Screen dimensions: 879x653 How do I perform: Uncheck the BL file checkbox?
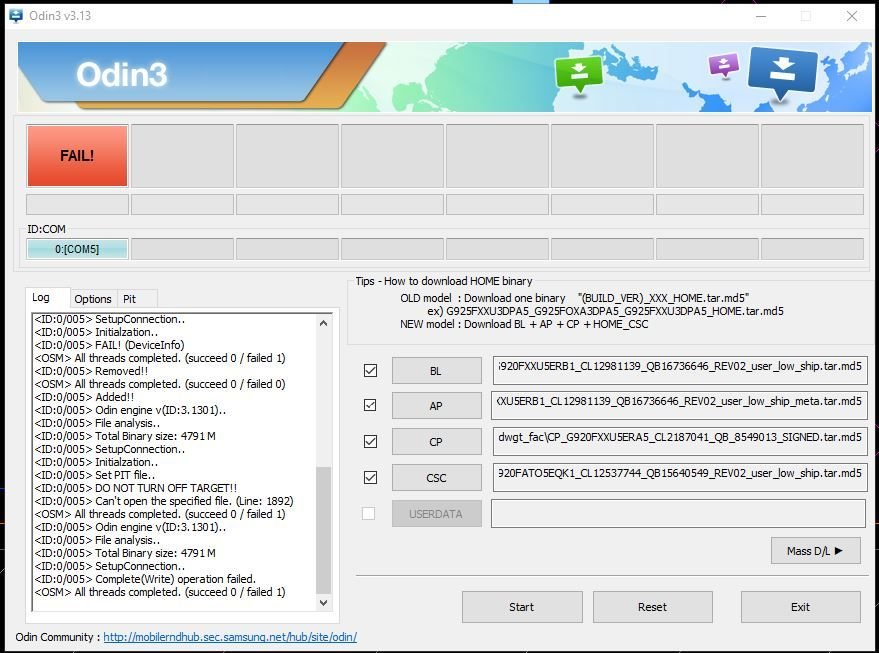tap(370, 371)
